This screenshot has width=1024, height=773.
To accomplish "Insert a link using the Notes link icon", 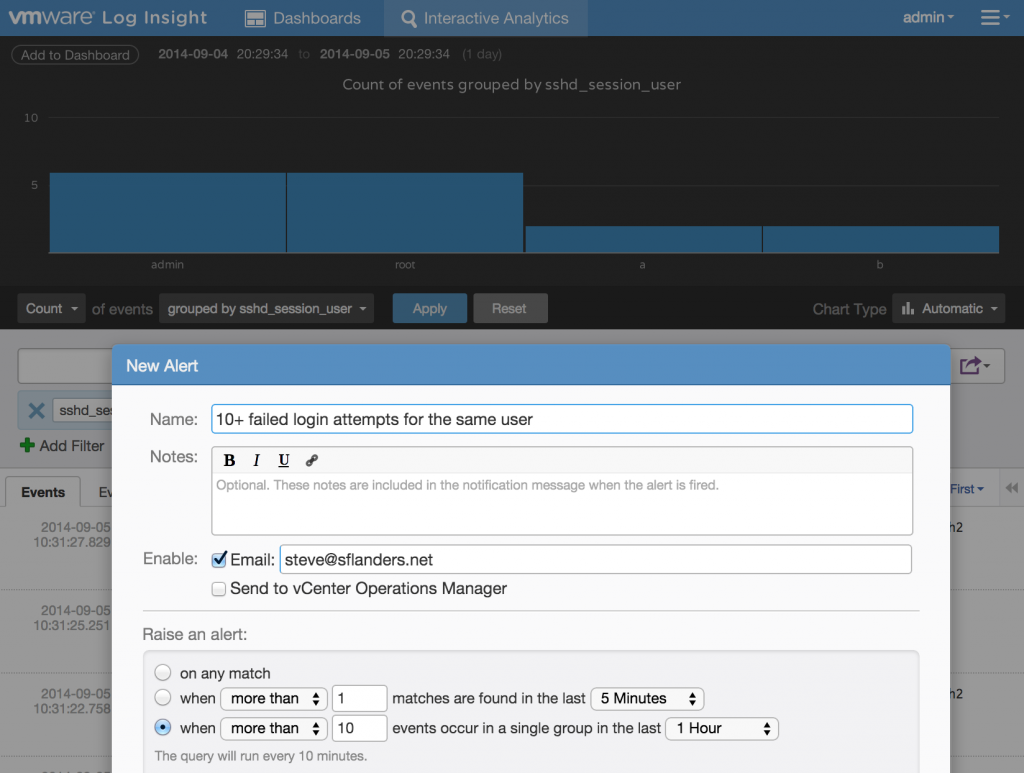I will [311, 460].
